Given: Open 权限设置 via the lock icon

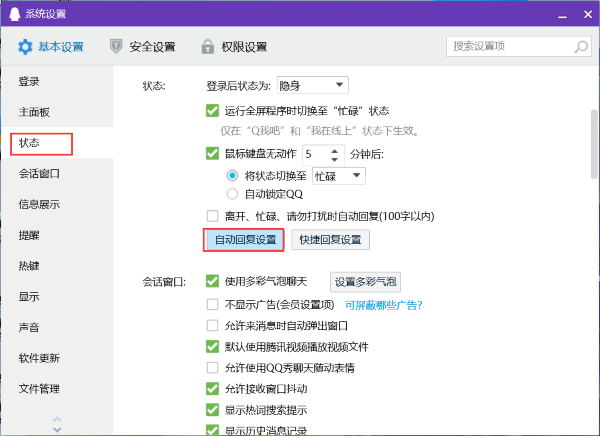Looking at the screenshot, I should [x=207, y=47].
